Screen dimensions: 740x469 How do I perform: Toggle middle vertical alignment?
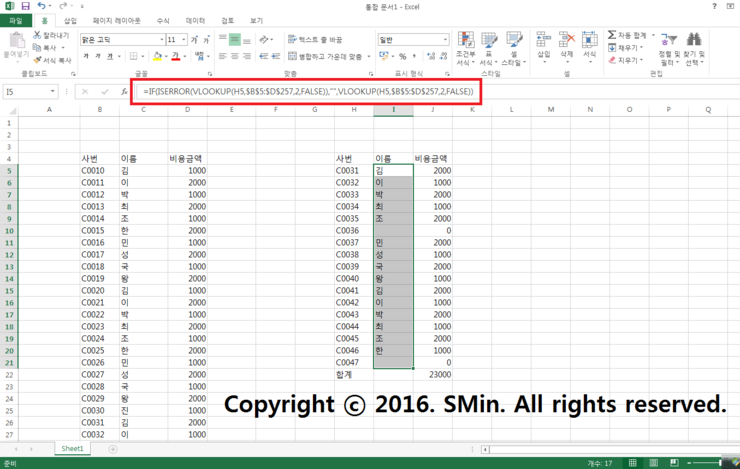[x=235, y=40]
